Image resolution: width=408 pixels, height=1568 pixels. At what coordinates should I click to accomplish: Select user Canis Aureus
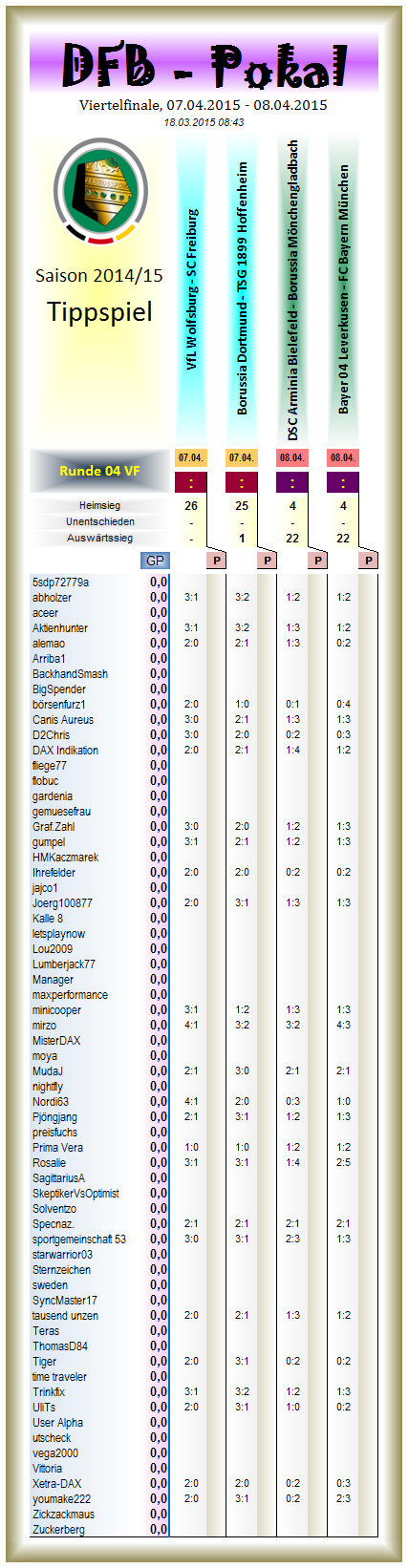pos(62,719)
